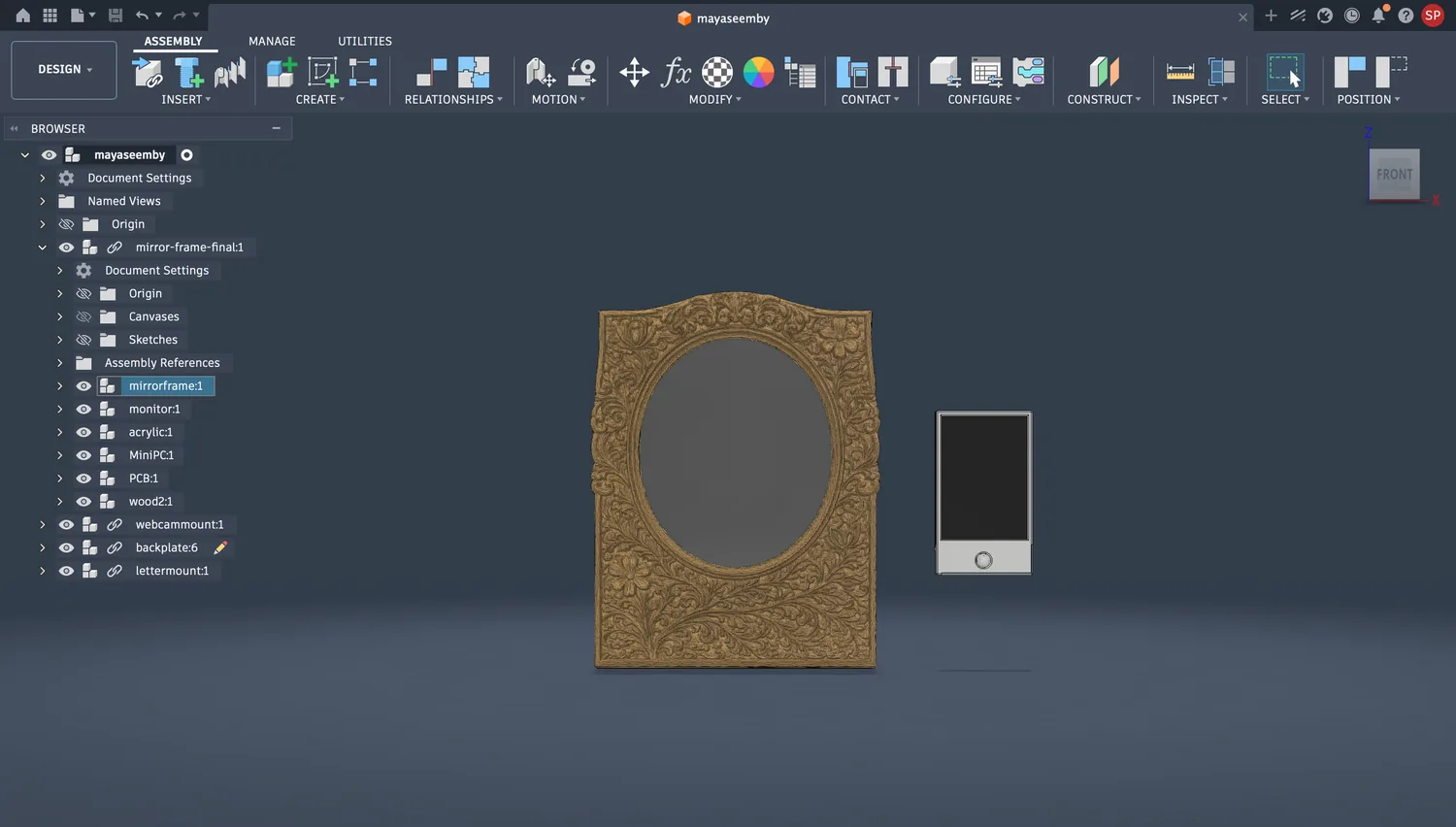Click the Joint icon in Relationships
Screen dimensions: 1456x827
pos(432,73)
